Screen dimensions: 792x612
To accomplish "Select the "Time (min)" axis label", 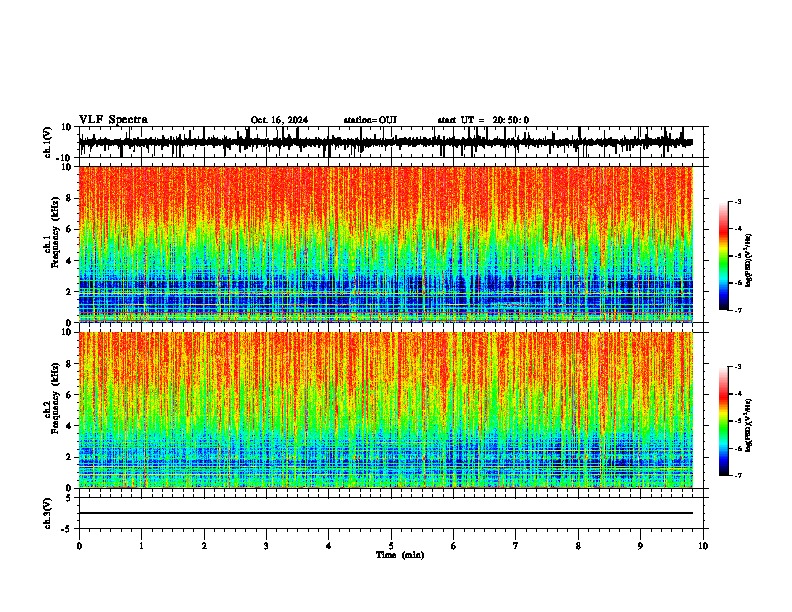I will point(400,555).
